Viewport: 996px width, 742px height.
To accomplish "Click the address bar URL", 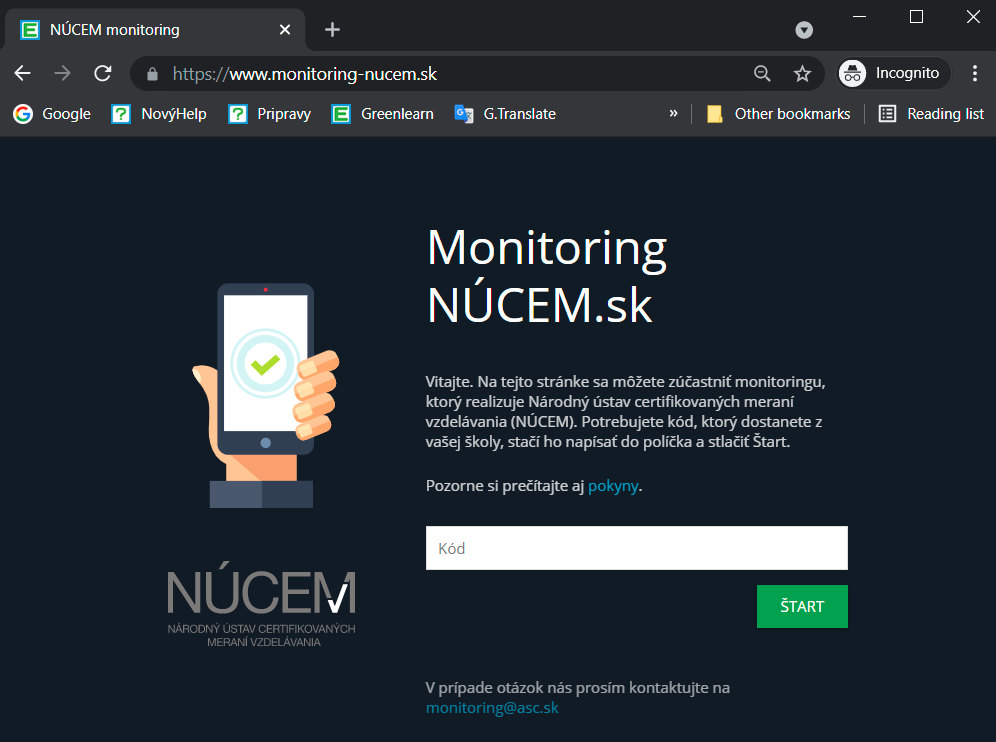I will point(305,74).
